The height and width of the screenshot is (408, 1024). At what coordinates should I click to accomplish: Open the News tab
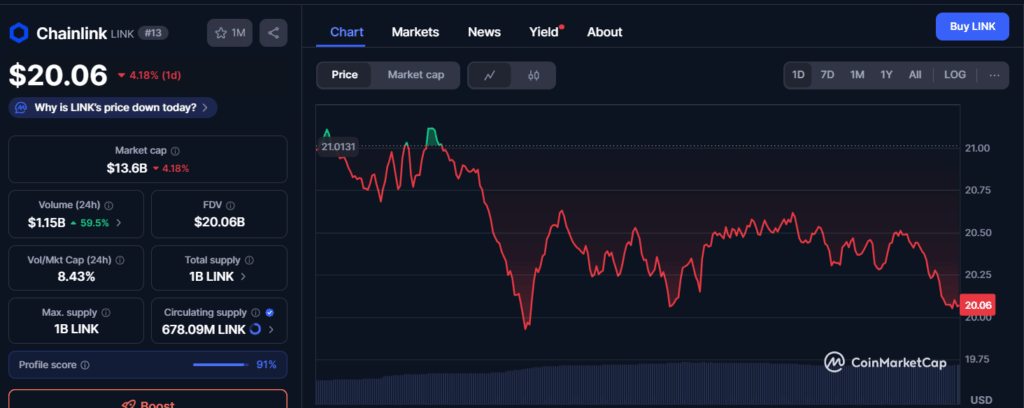(485, 32)
